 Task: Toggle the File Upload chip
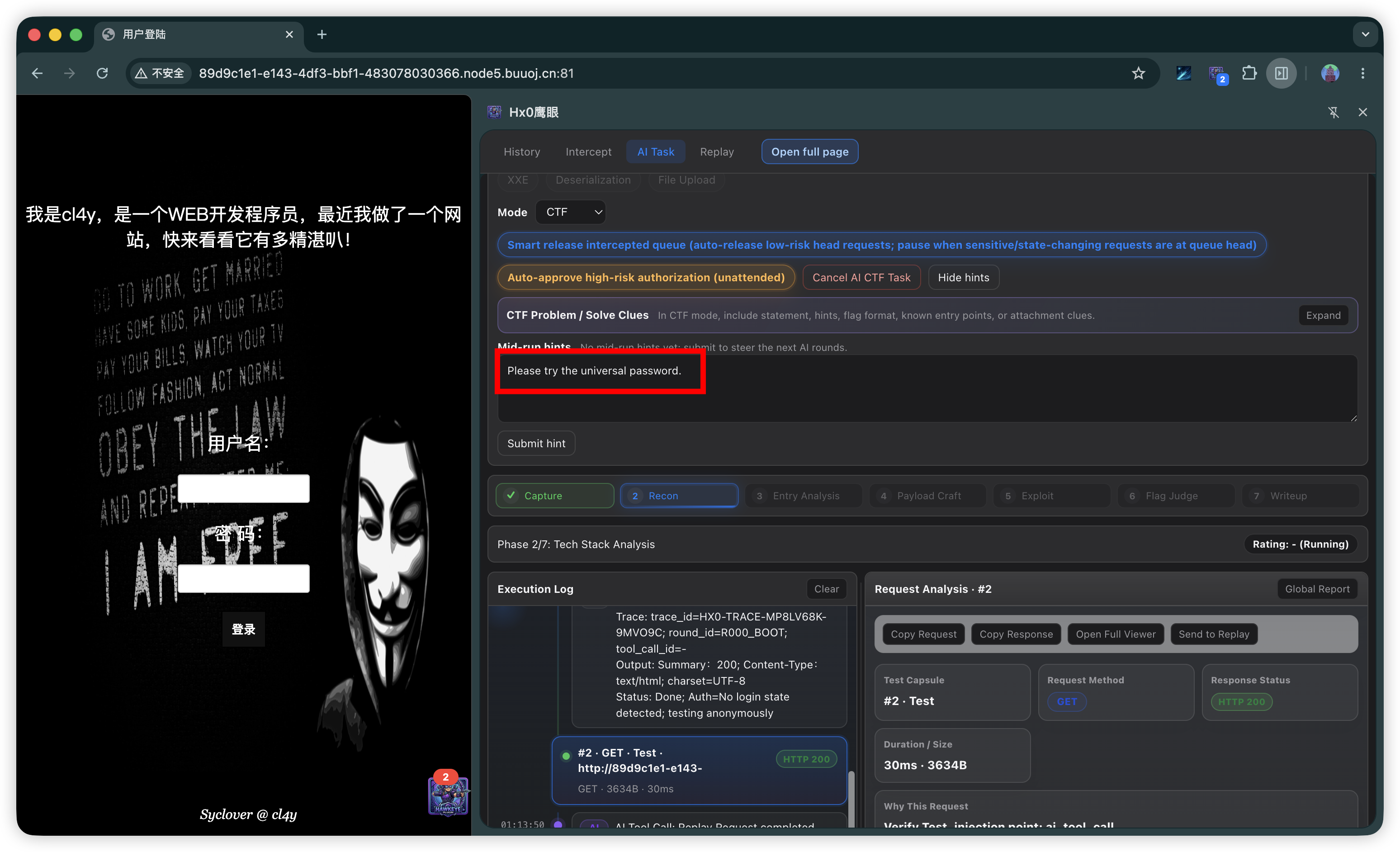tap(686, 180)
